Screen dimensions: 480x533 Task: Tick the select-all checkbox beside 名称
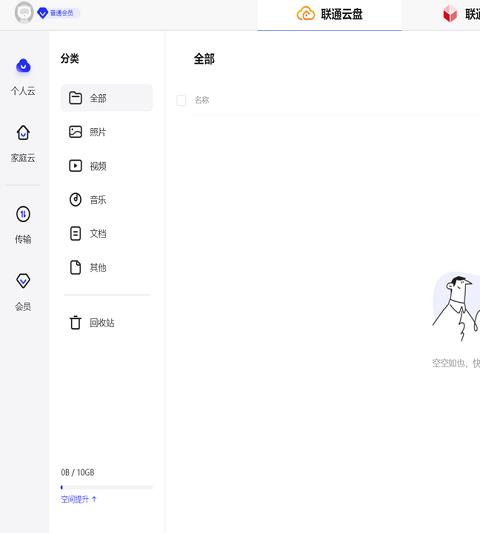[x=181, y=100]
